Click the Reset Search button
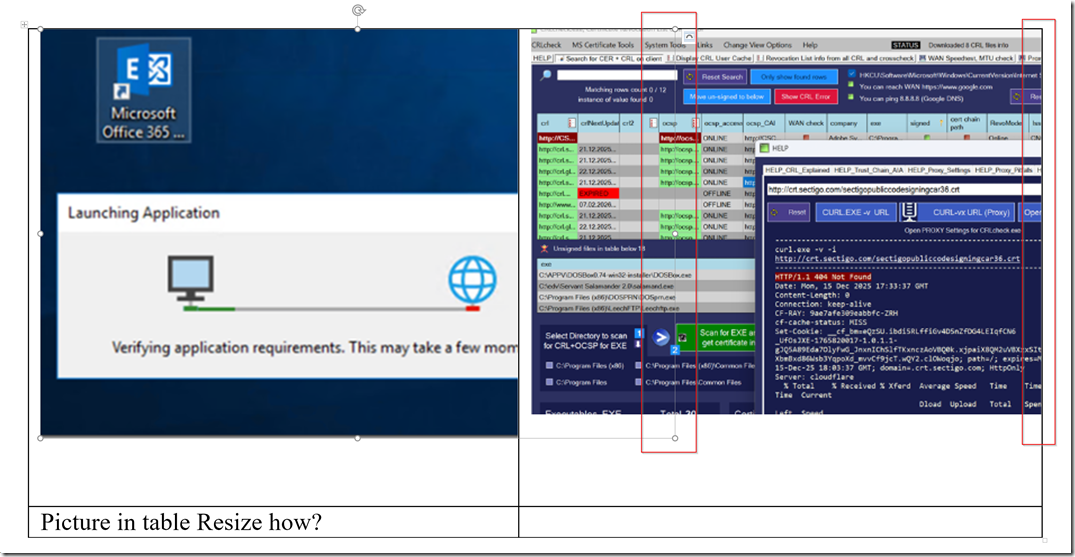 point(714,77)
